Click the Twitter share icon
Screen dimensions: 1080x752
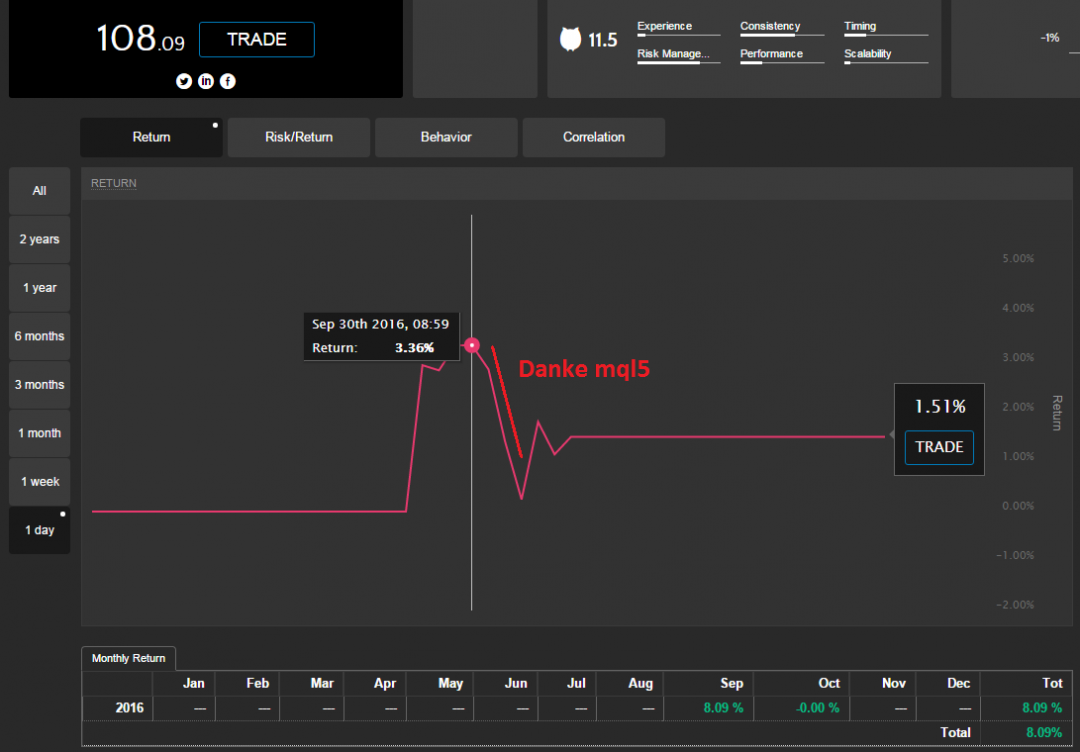[x=184, y=81]
